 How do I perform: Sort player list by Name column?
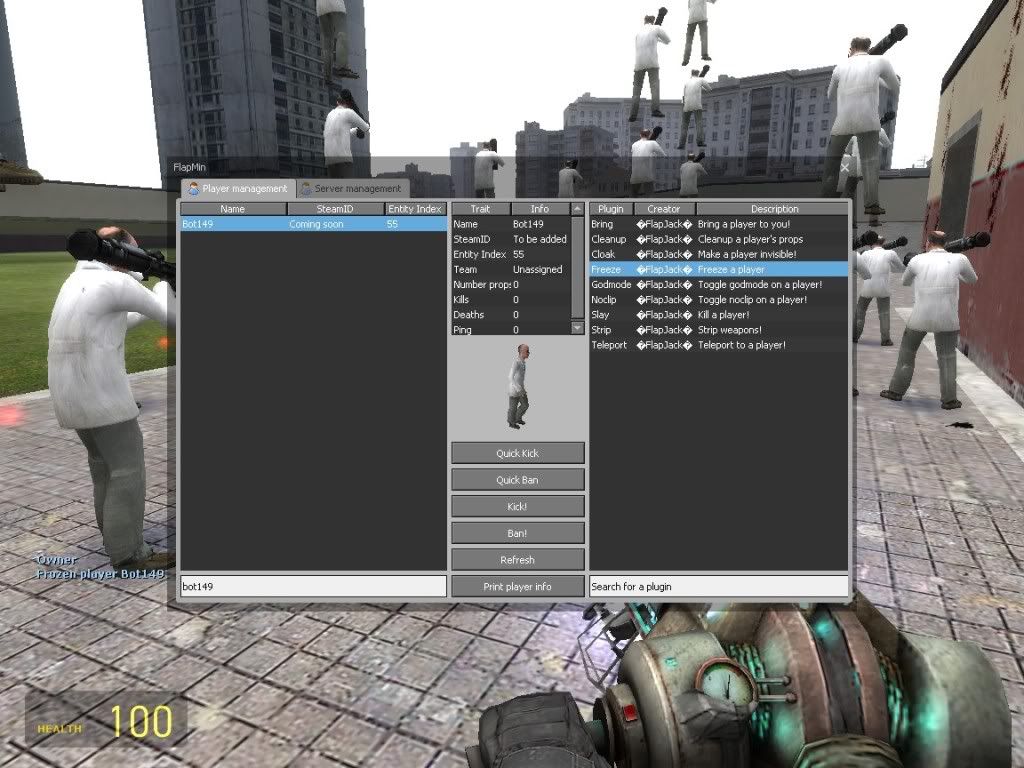[233, 209]
